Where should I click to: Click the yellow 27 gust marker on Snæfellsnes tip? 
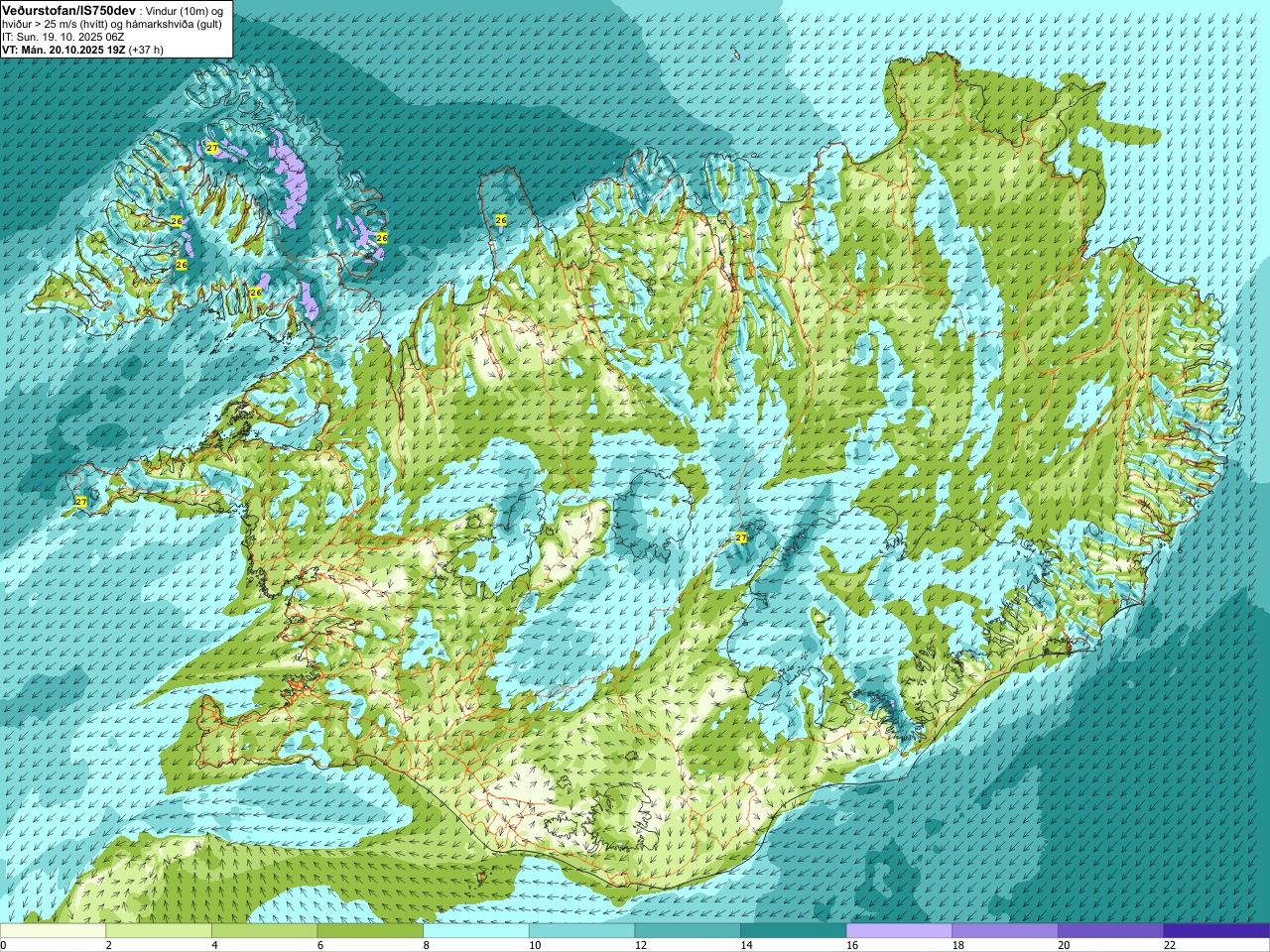point(80,503)
